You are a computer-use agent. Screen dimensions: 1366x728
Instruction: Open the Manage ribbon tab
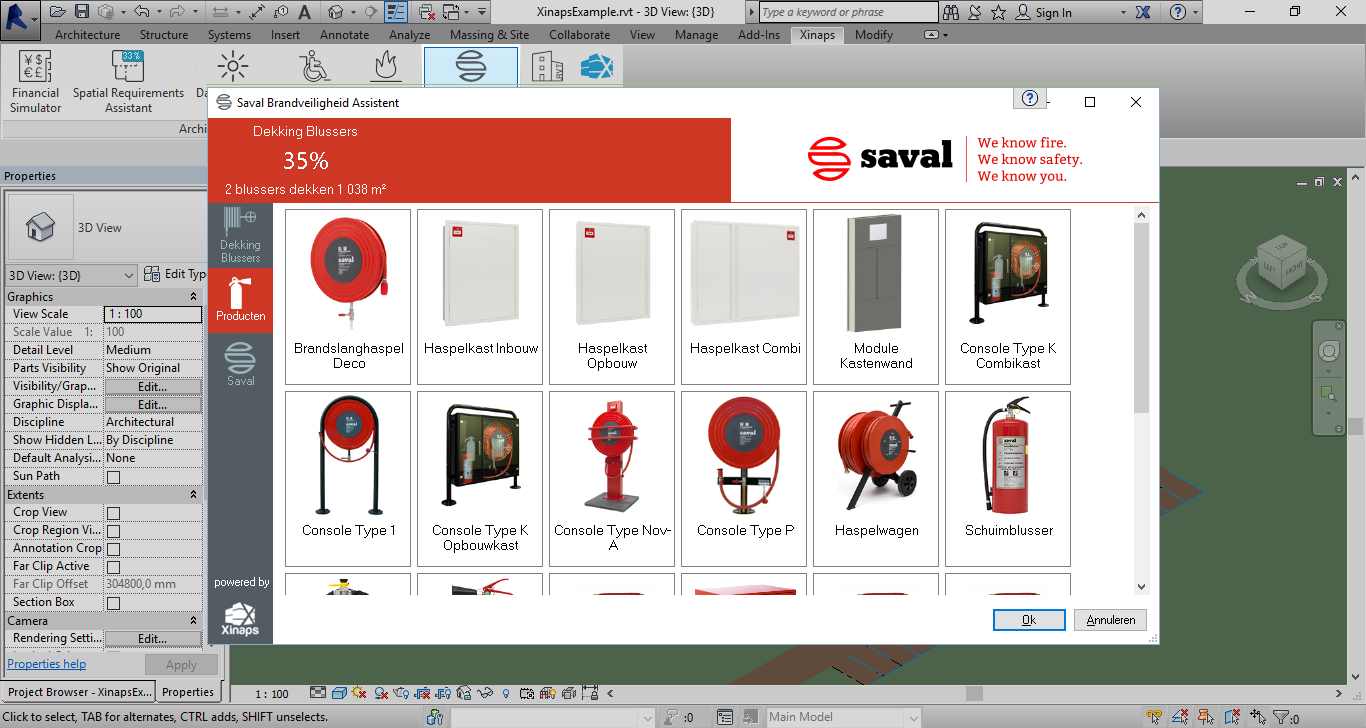[696, 35]
